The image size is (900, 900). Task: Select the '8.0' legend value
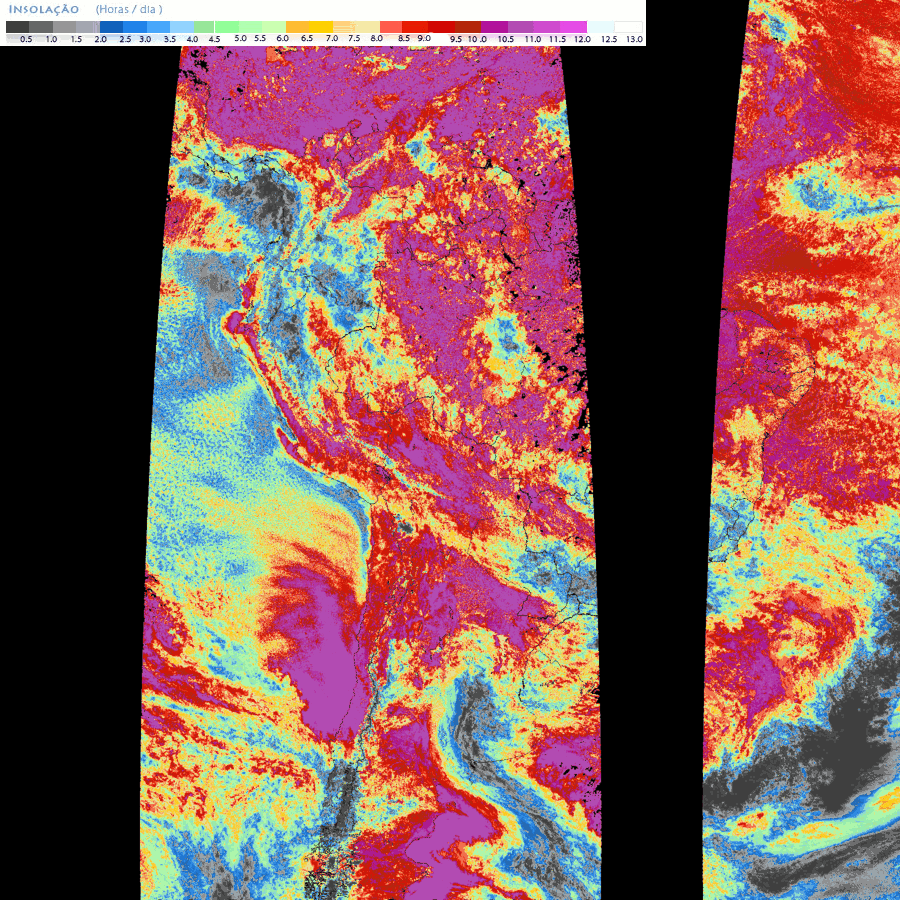coord(377,38)
